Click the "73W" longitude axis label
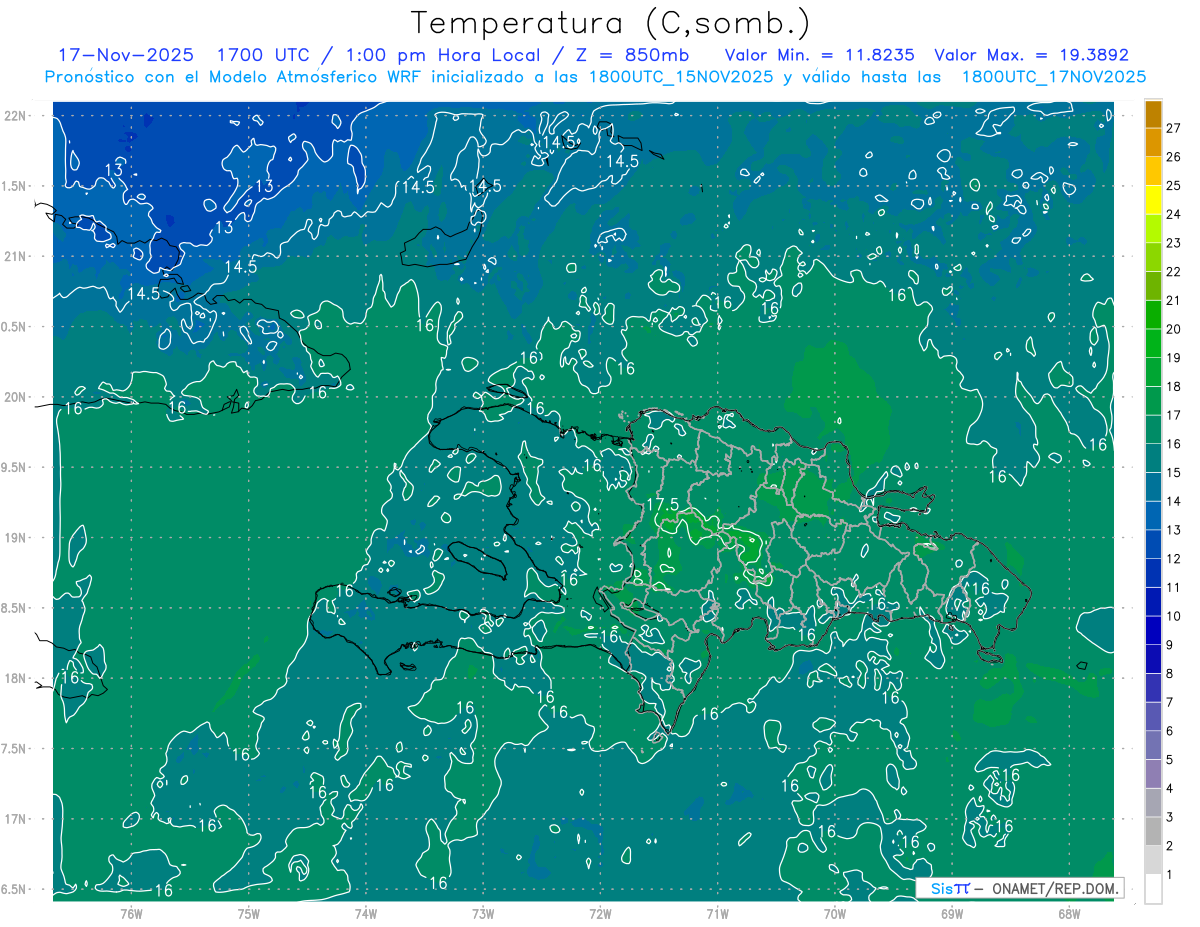 pyautogui.click(x=483, y=913)
